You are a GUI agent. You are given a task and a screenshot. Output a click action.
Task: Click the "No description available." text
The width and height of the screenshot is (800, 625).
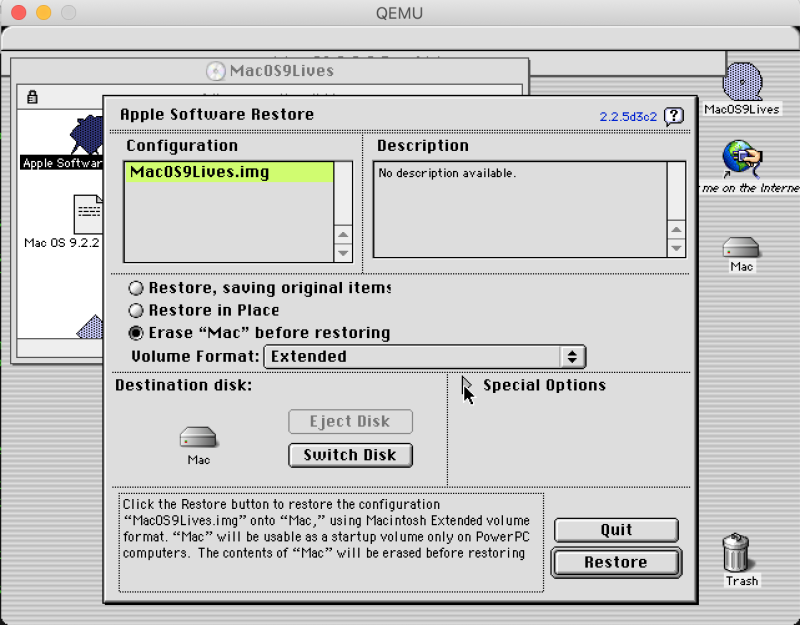(x=447, y=173)
